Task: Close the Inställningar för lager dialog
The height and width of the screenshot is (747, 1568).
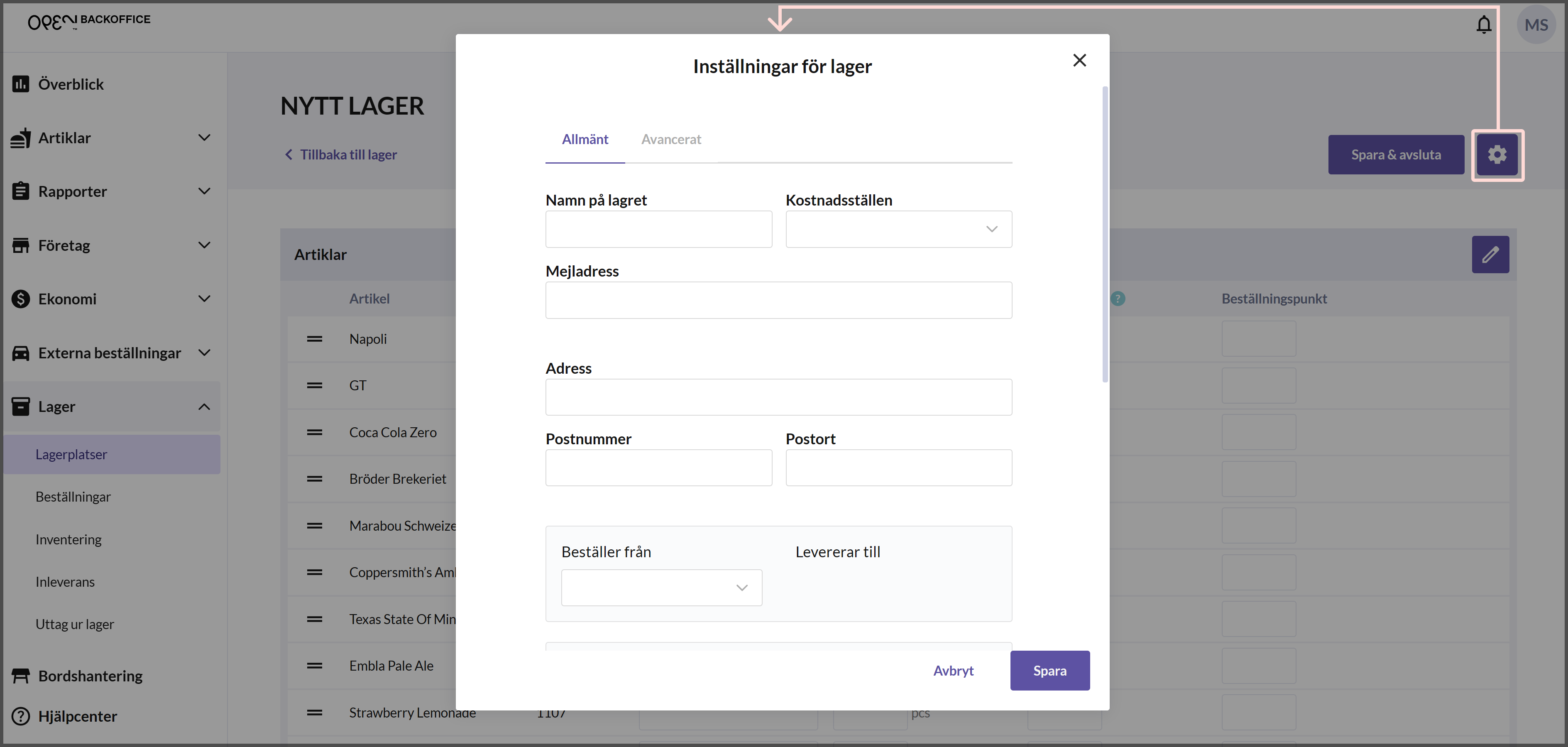Action: [1079, 60]
